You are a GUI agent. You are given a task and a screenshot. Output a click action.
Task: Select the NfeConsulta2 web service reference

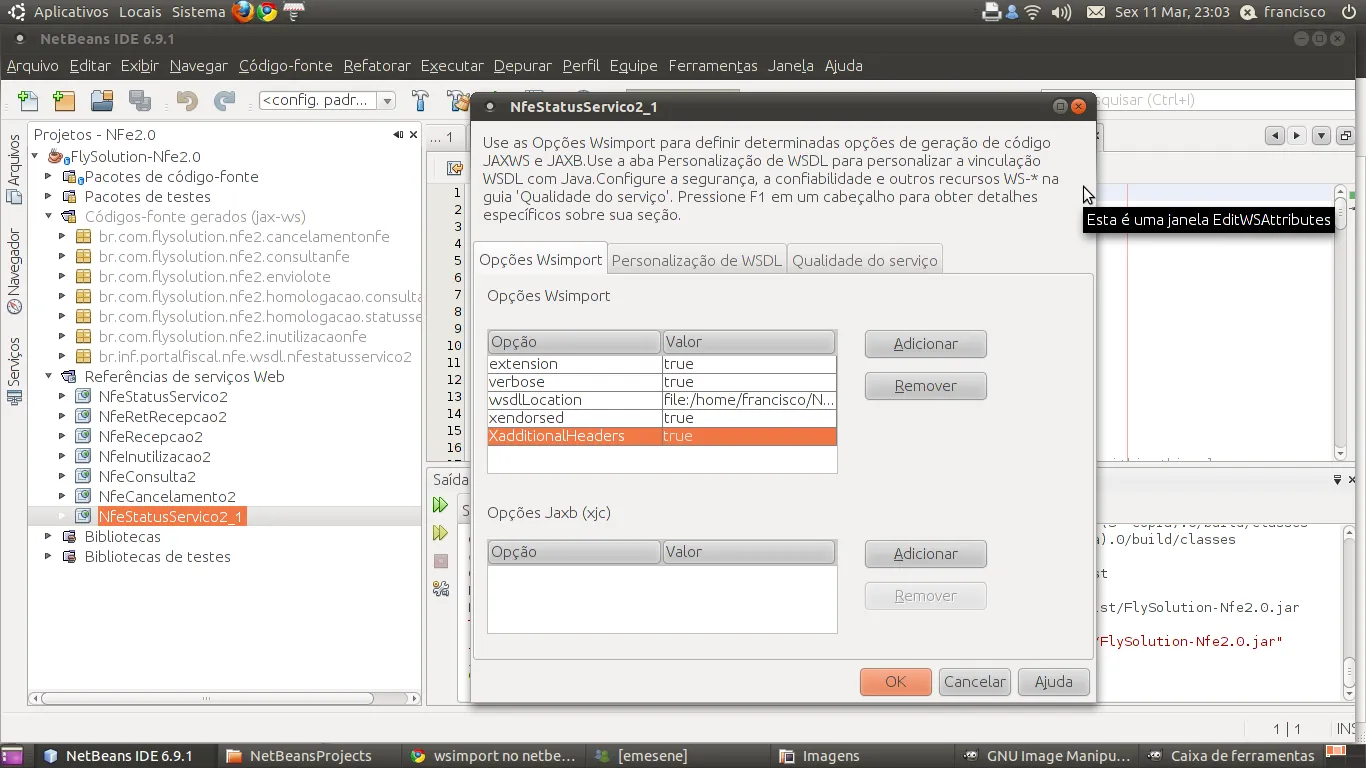pos(147,476)
